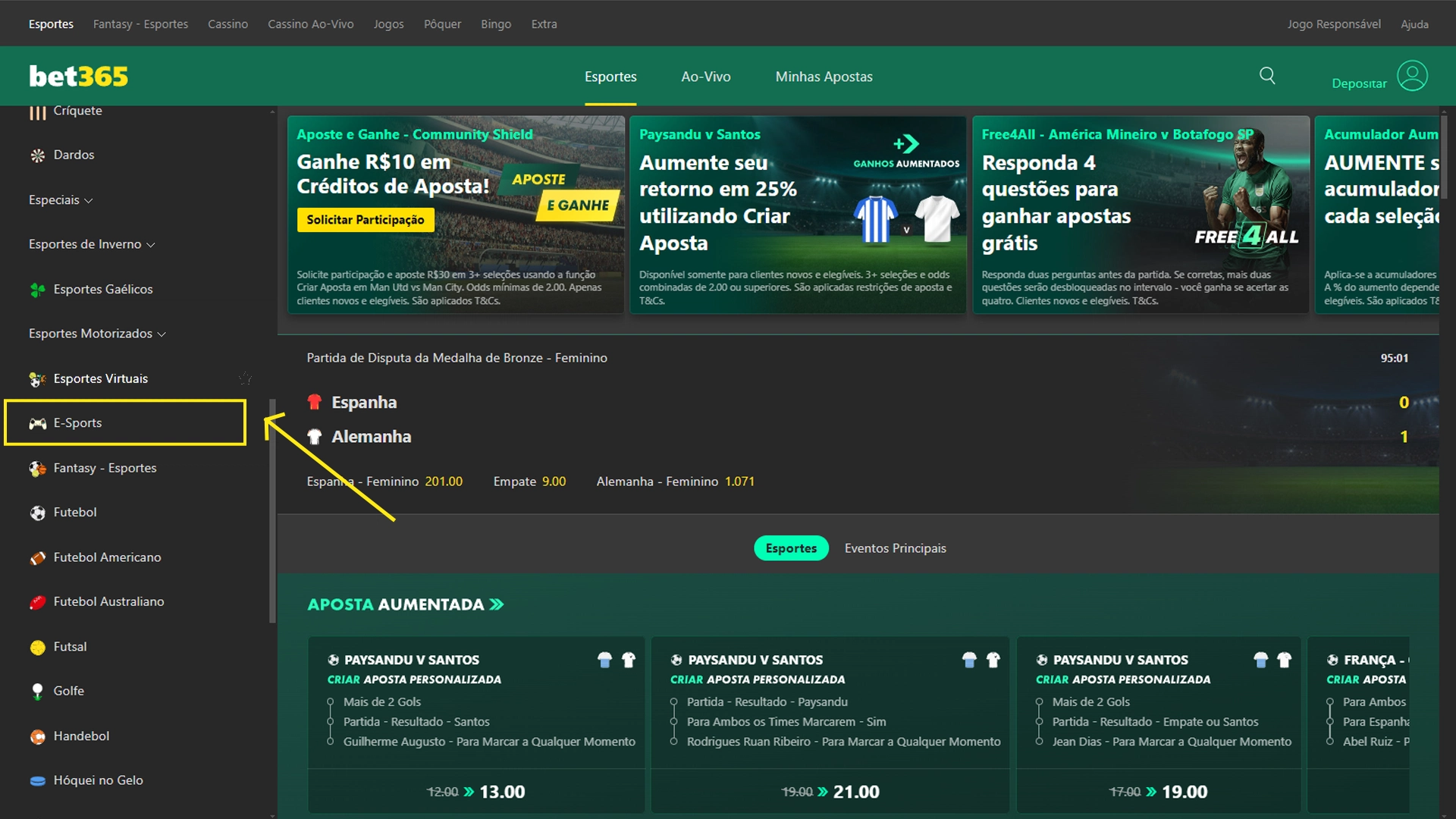Click the red Espanha jersey icon

[x=314, y=402]
